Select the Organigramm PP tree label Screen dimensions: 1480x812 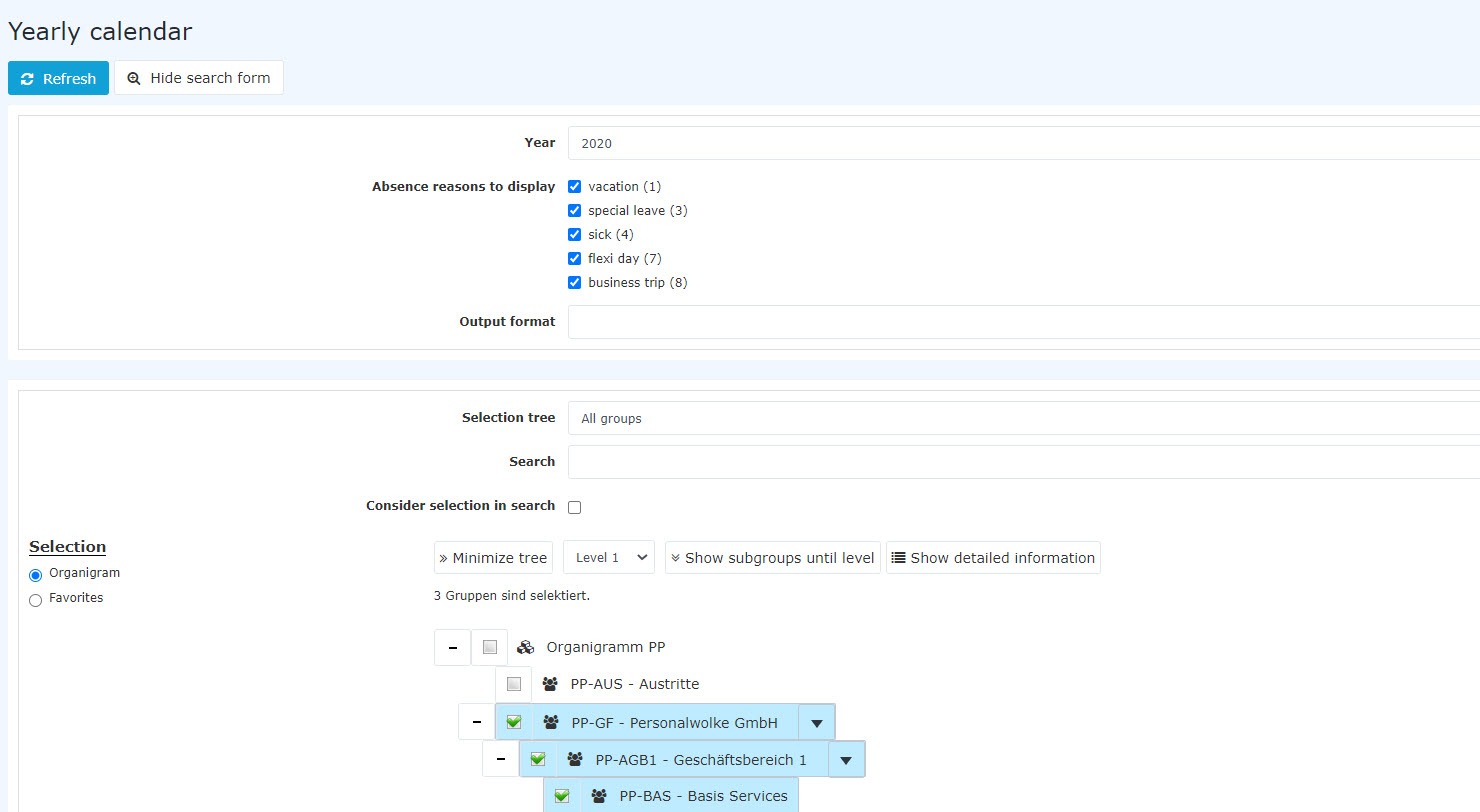pos(605,647)
